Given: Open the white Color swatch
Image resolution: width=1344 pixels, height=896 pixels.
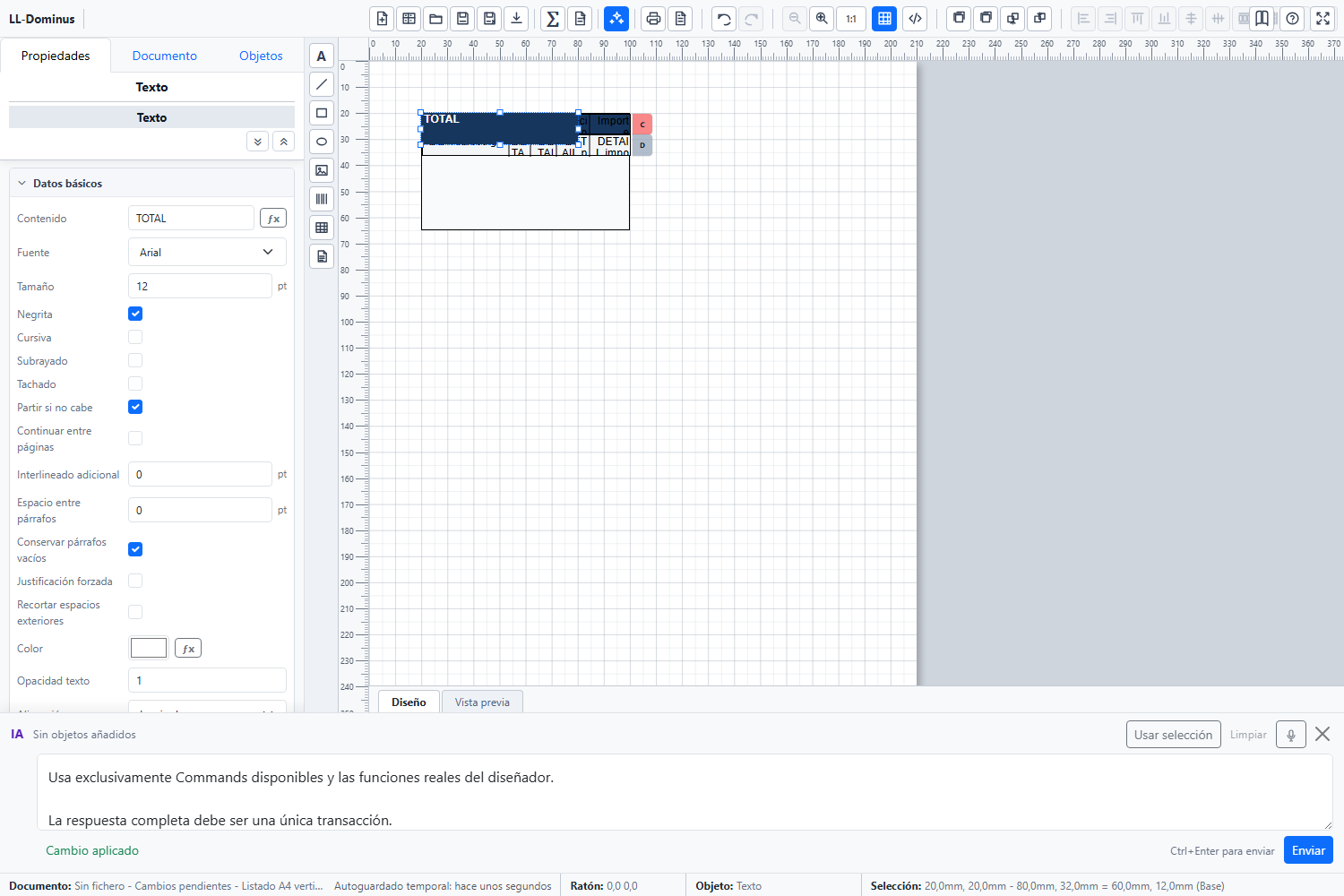Looking at the screenshot, I should point(149,648).
